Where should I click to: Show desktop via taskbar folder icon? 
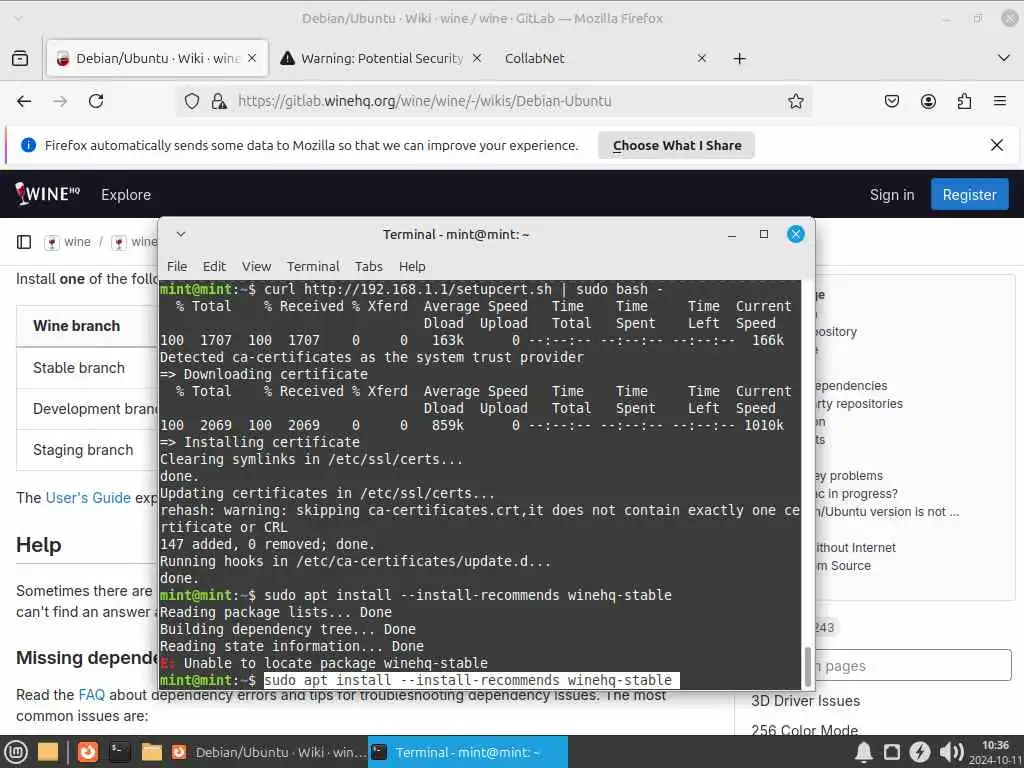48,752
